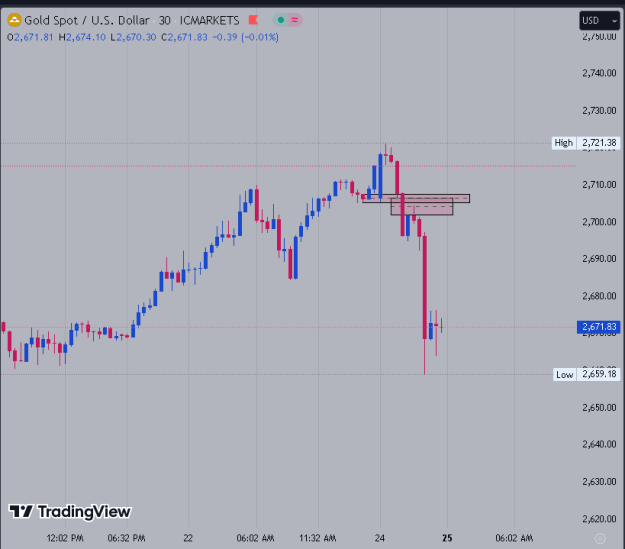Click the 2,700.00 price scale level

pyautogui.click(x=599, y=222)
